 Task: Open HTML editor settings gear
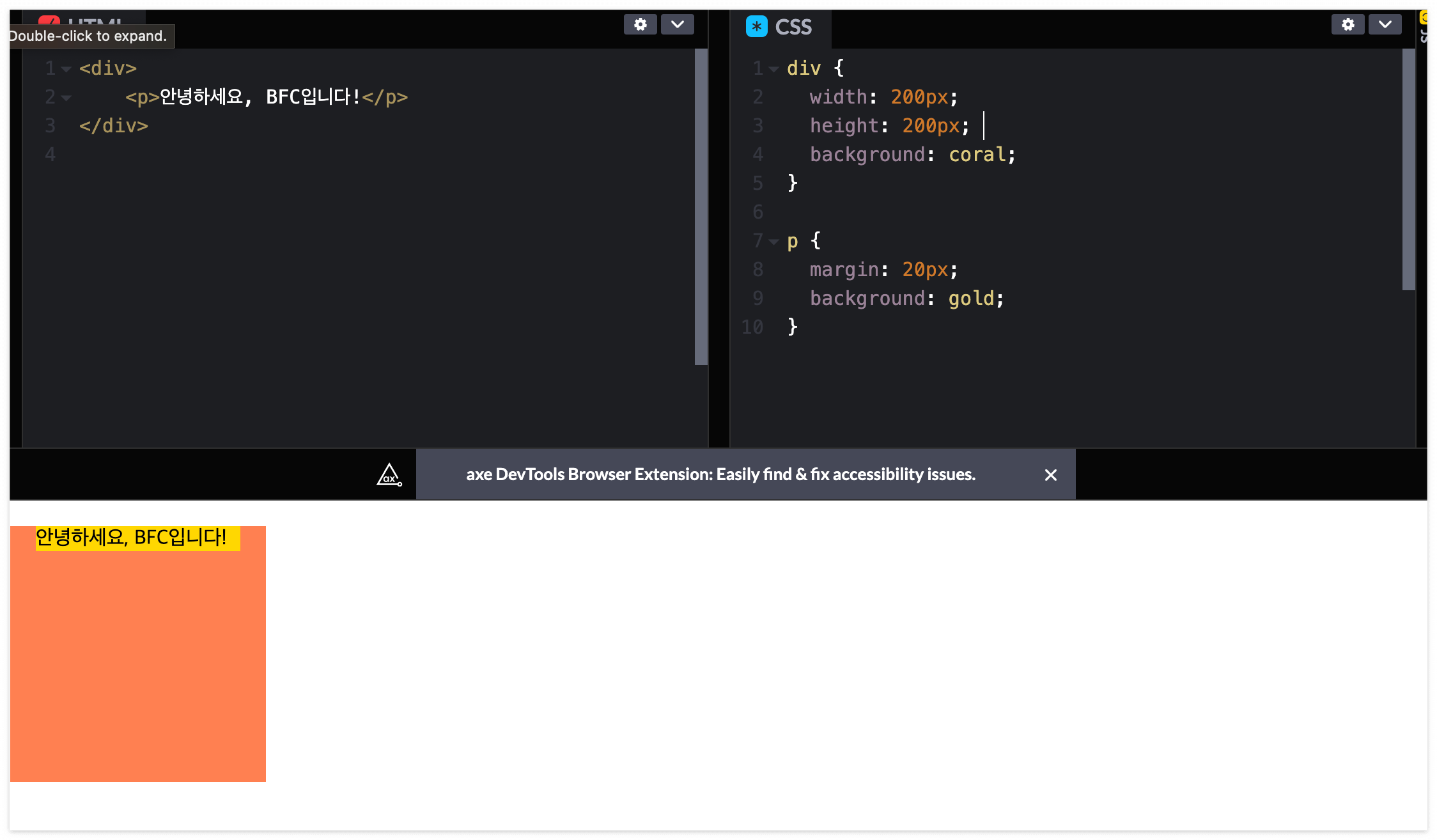pyautogui.click(x=640, y=25)
